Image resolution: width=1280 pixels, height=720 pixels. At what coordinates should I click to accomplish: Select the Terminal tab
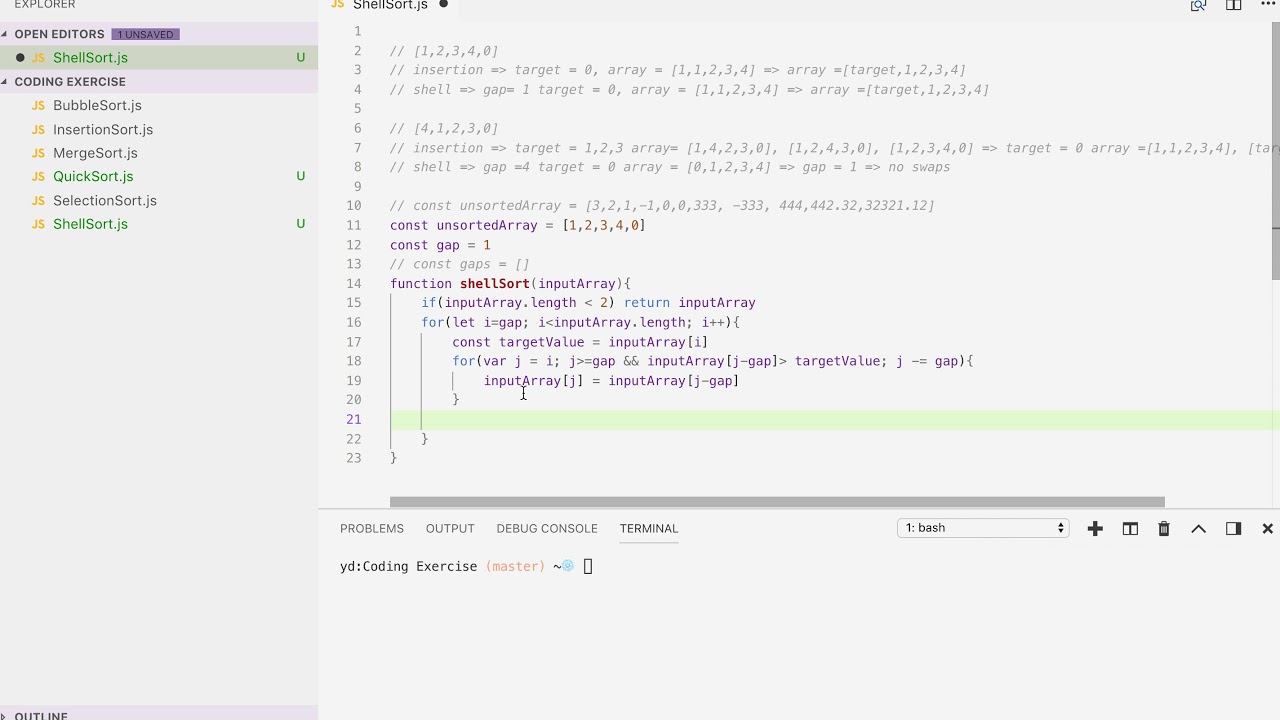point(649,528)
